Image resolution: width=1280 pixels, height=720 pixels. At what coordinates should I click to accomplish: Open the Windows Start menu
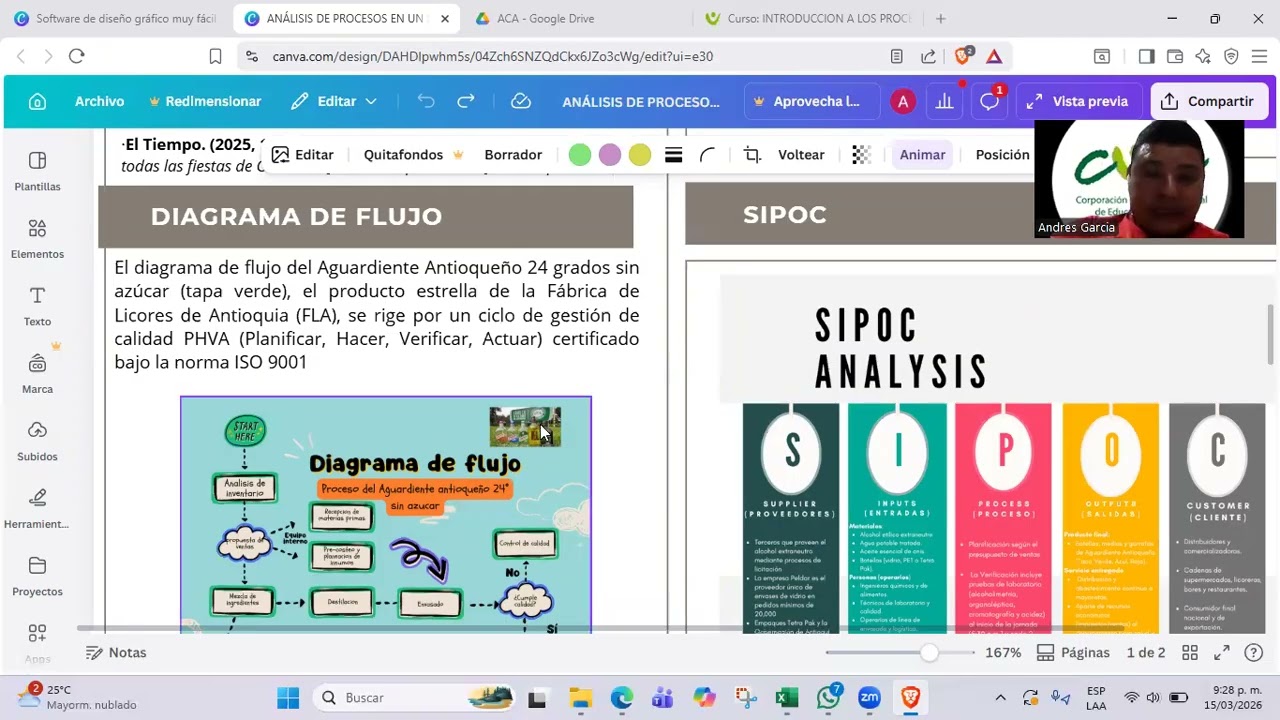288,697
